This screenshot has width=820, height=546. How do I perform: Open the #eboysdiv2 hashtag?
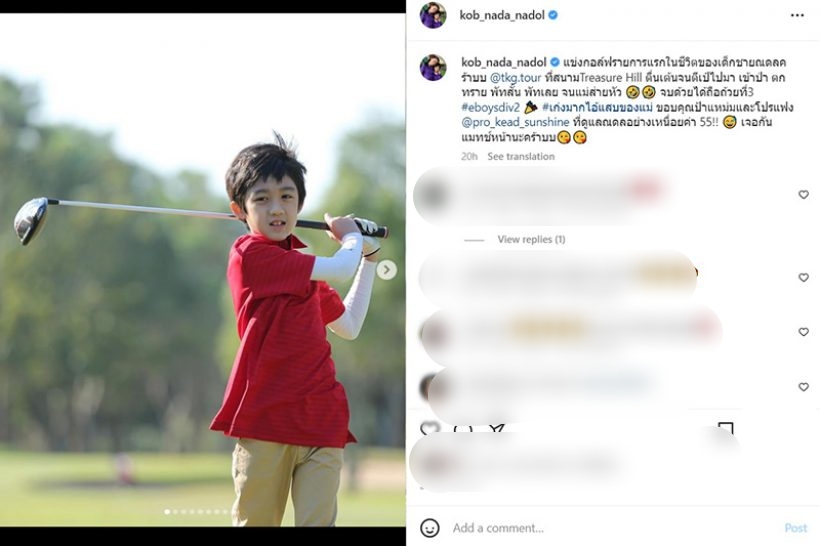pos(491,107)
